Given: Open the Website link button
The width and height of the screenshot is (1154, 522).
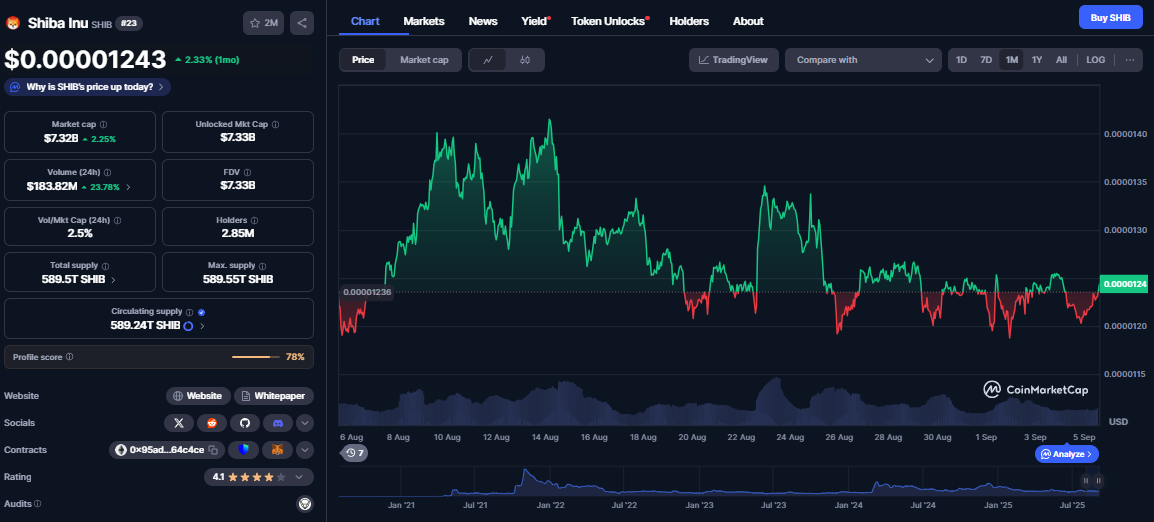Looking at the screenshot, I should point(198,396).
